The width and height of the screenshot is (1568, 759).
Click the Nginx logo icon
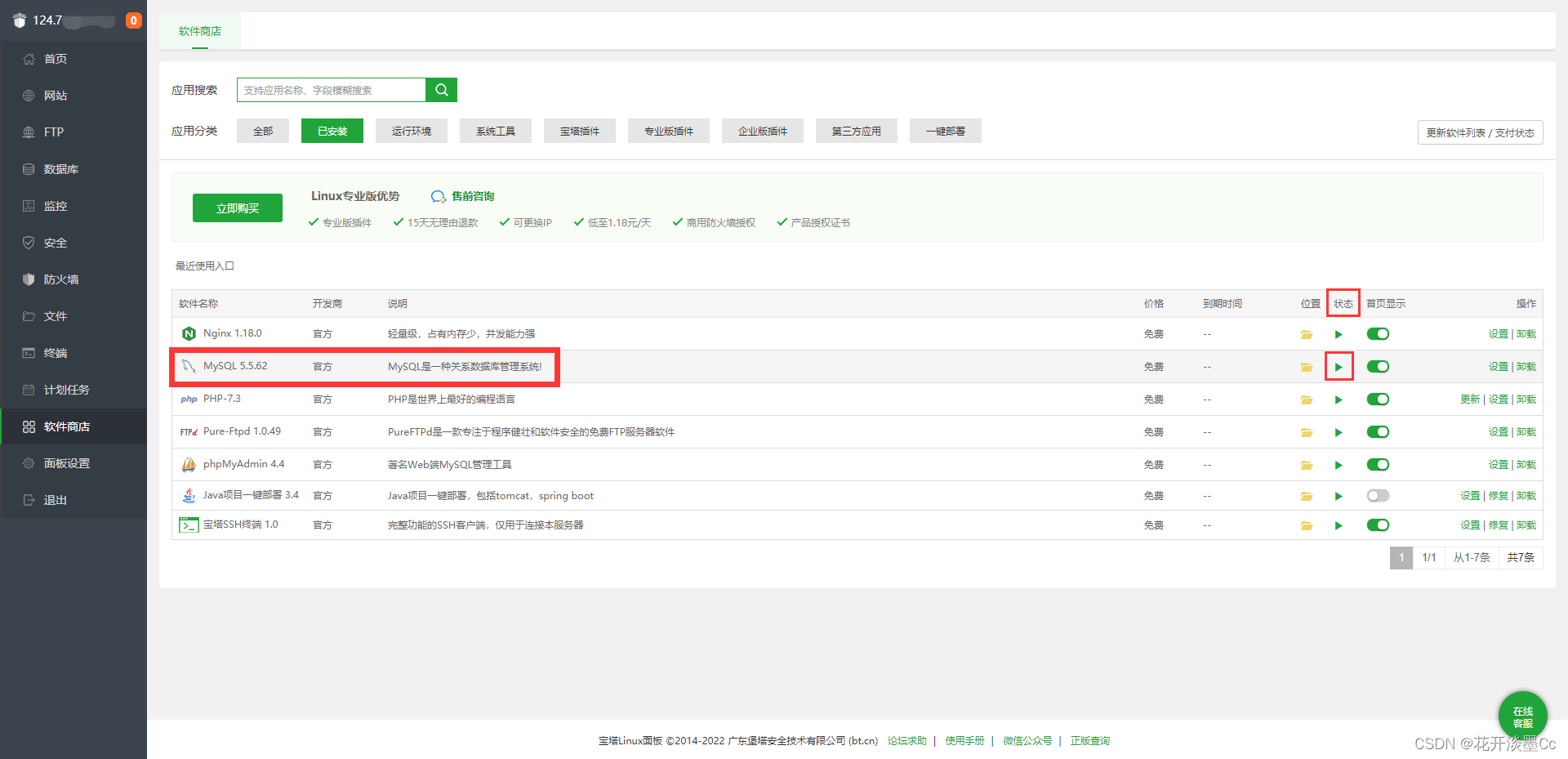pyautogui.click(x=189, y=333)
